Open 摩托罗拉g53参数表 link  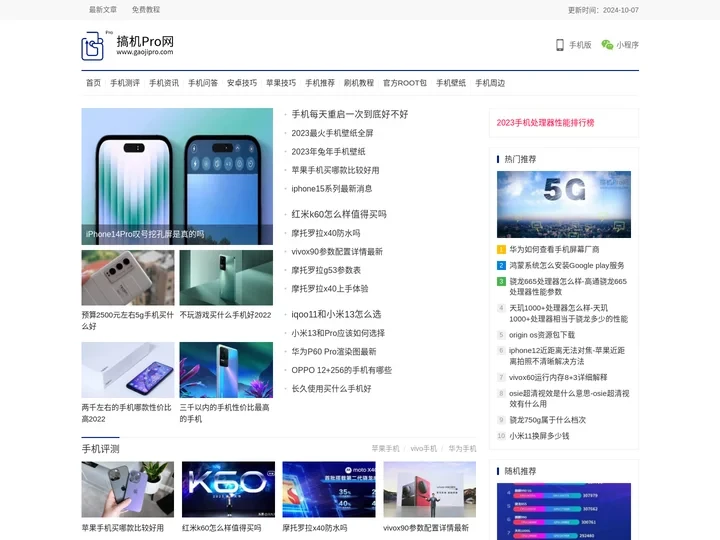tap(326, 270)
